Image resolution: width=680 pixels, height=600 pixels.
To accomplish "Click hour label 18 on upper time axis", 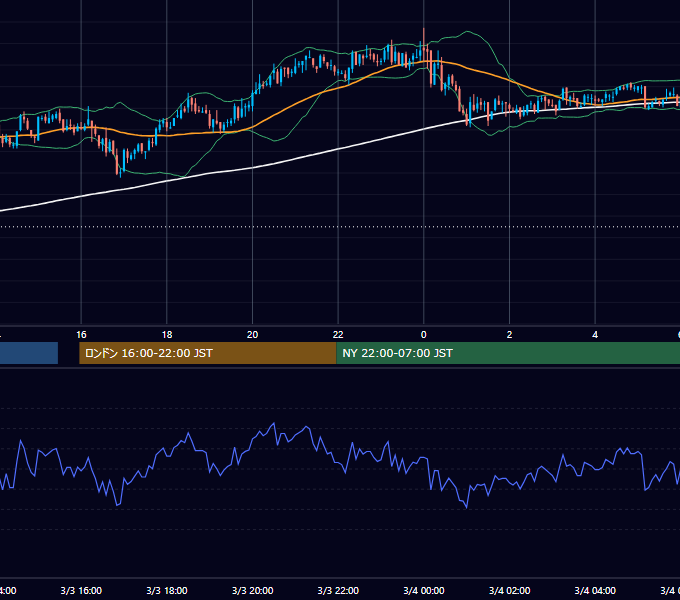I will click(167, 335).
